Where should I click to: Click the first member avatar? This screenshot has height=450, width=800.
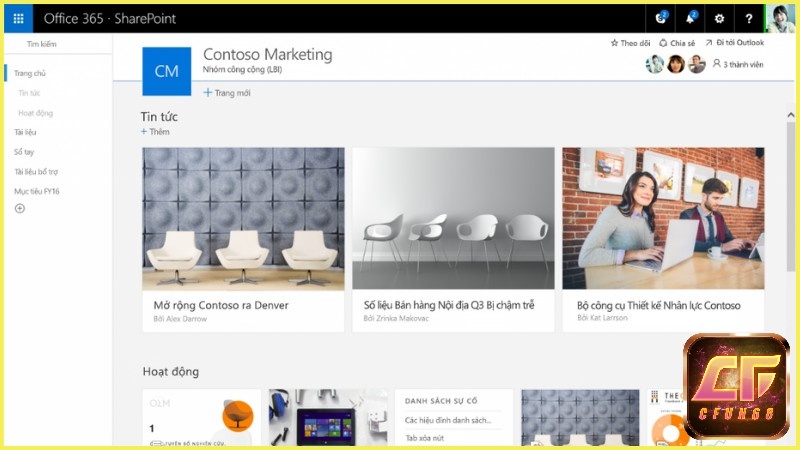[655, 64]
